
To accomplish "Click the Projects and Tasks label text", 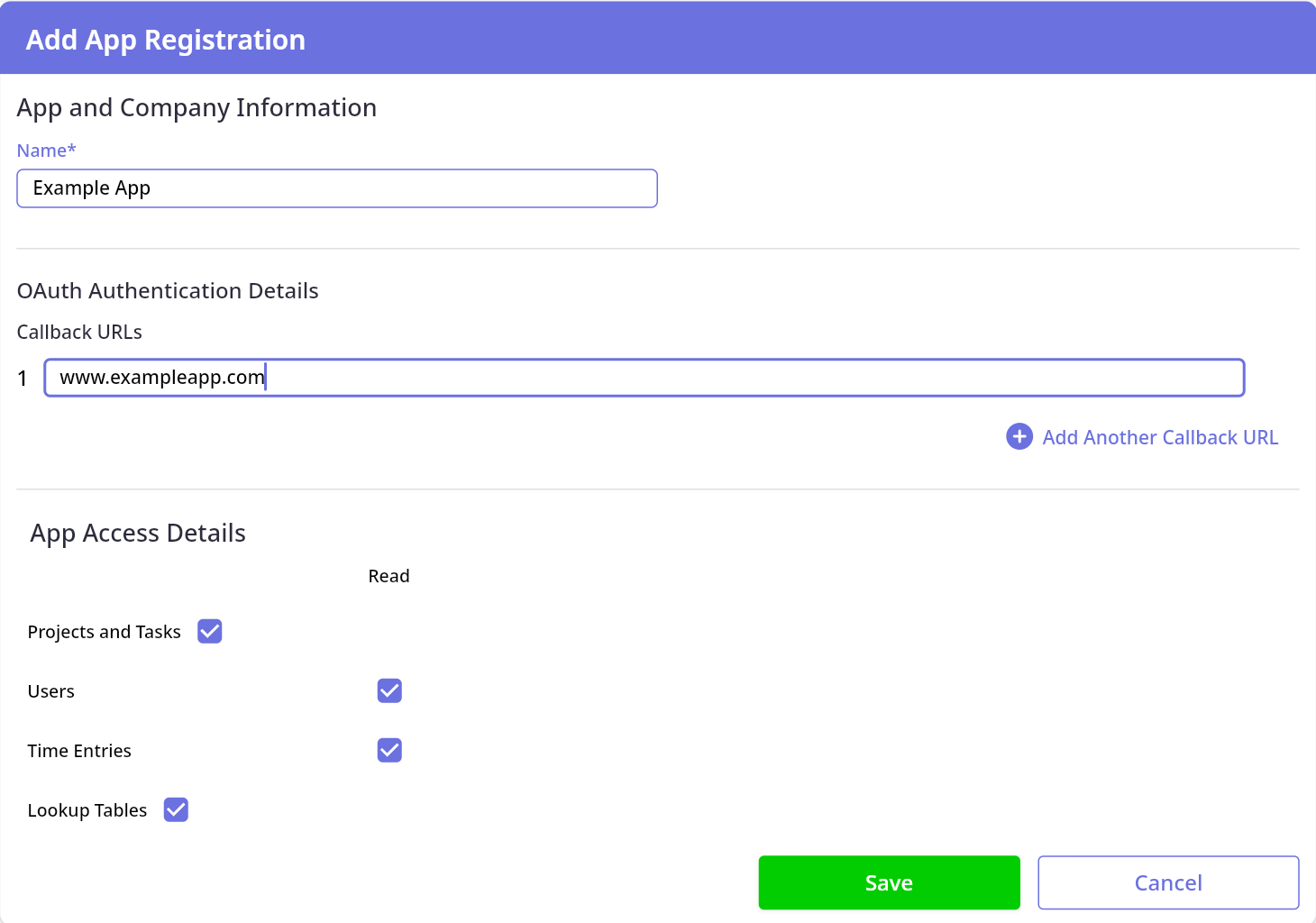I will 104,633.
